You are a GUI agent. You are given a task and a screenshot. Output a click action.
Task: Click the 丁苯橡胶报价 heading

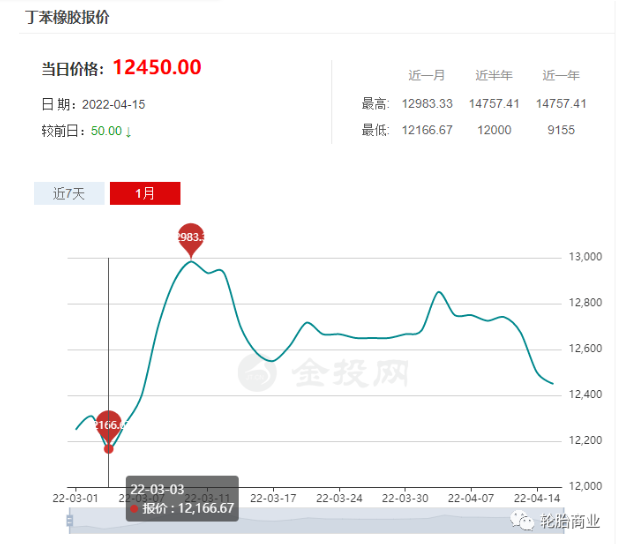click(x=68, y=17)
